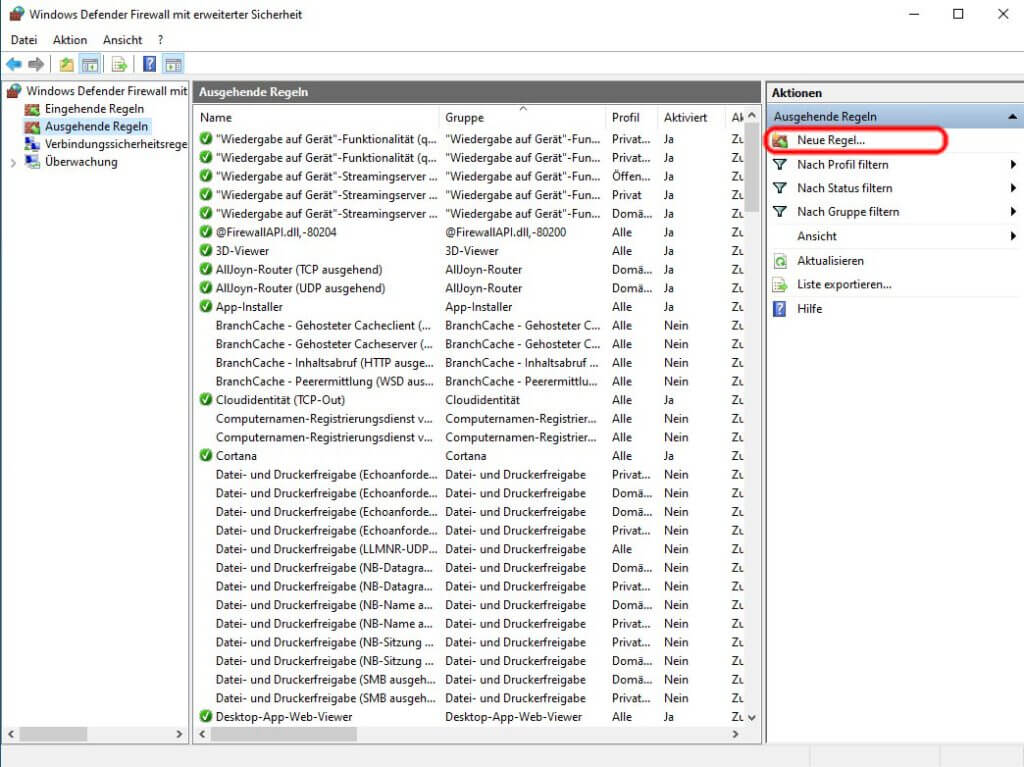Select the Windows Defender Firewall root node
Image resolution: width=1024 pixels, height=767 pixels.
pos(106,91)
